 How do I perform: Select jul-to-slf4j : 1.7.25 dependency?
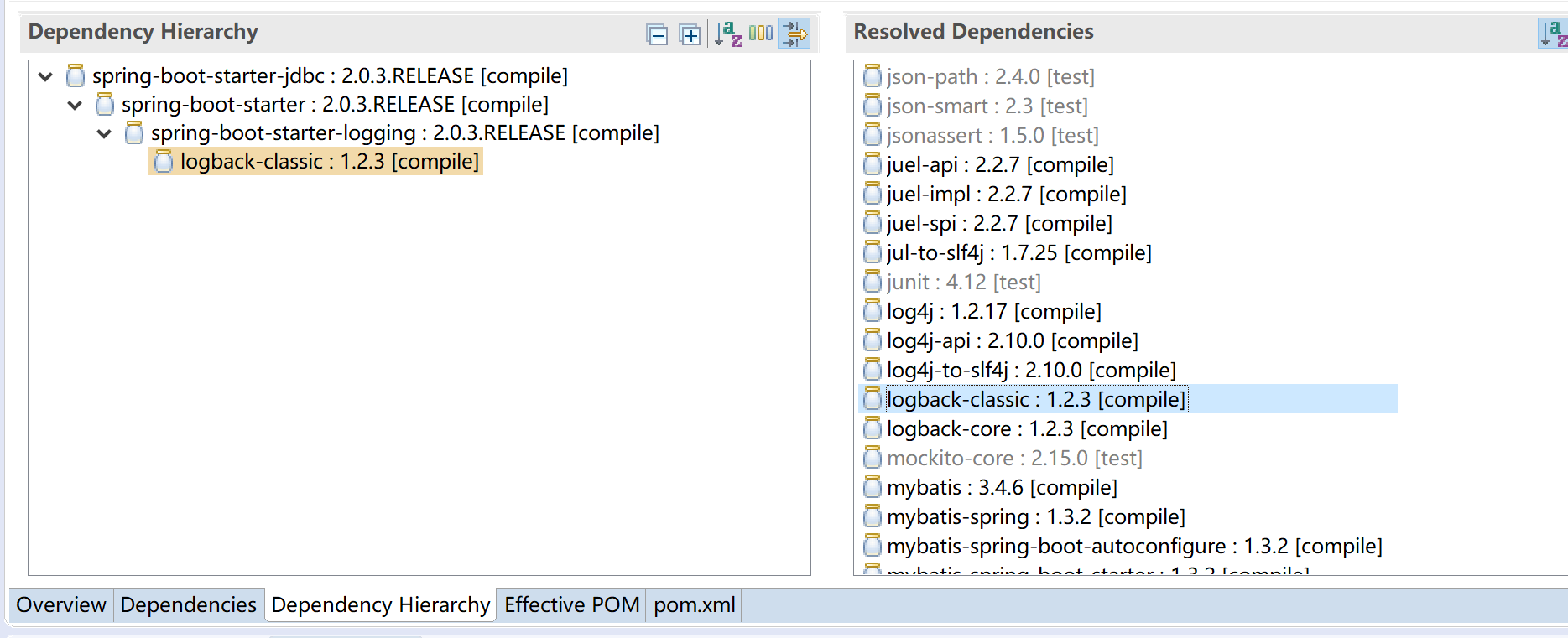[x=1019, y=252]
